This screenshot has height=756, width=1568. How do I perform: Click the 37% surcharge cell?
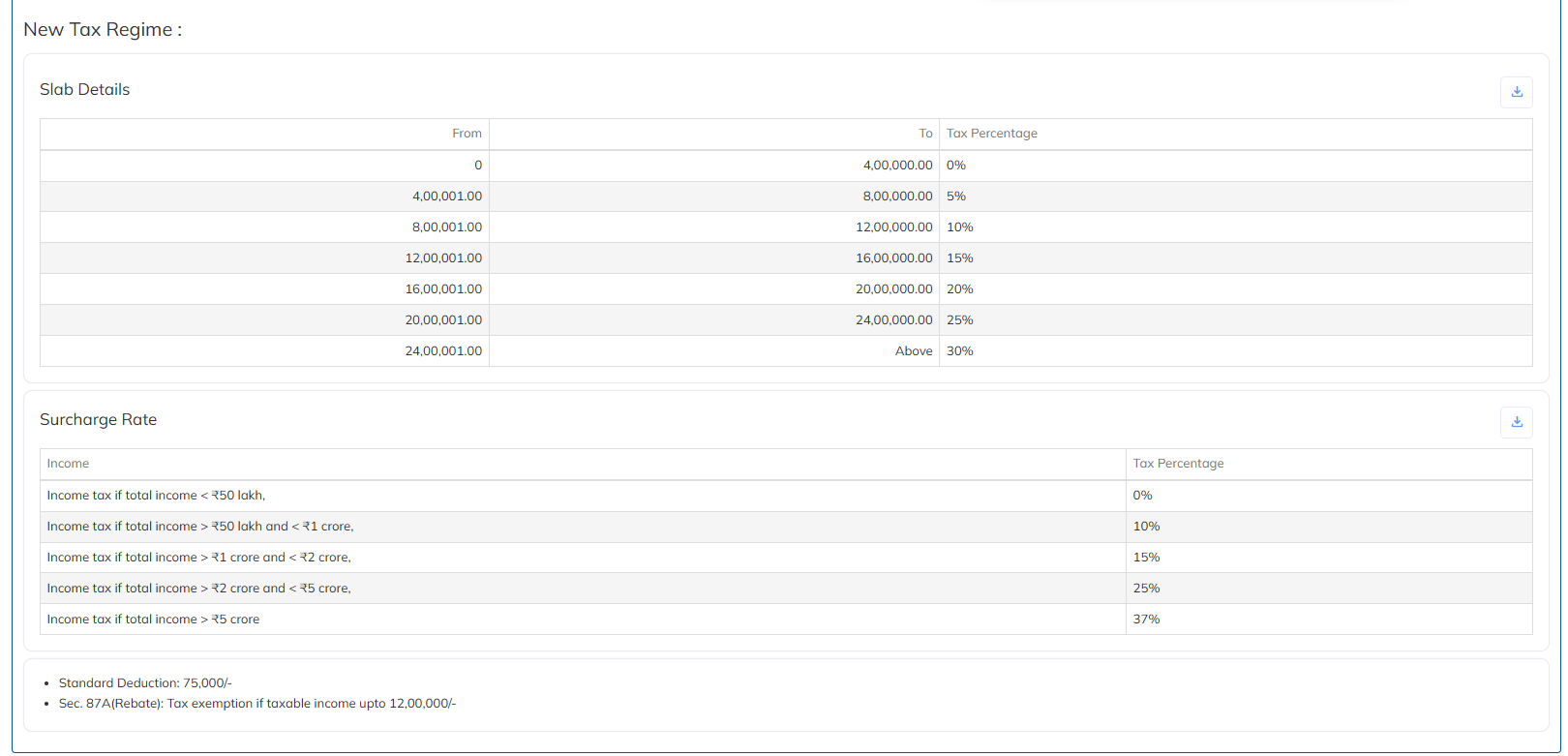[1146, 620]
